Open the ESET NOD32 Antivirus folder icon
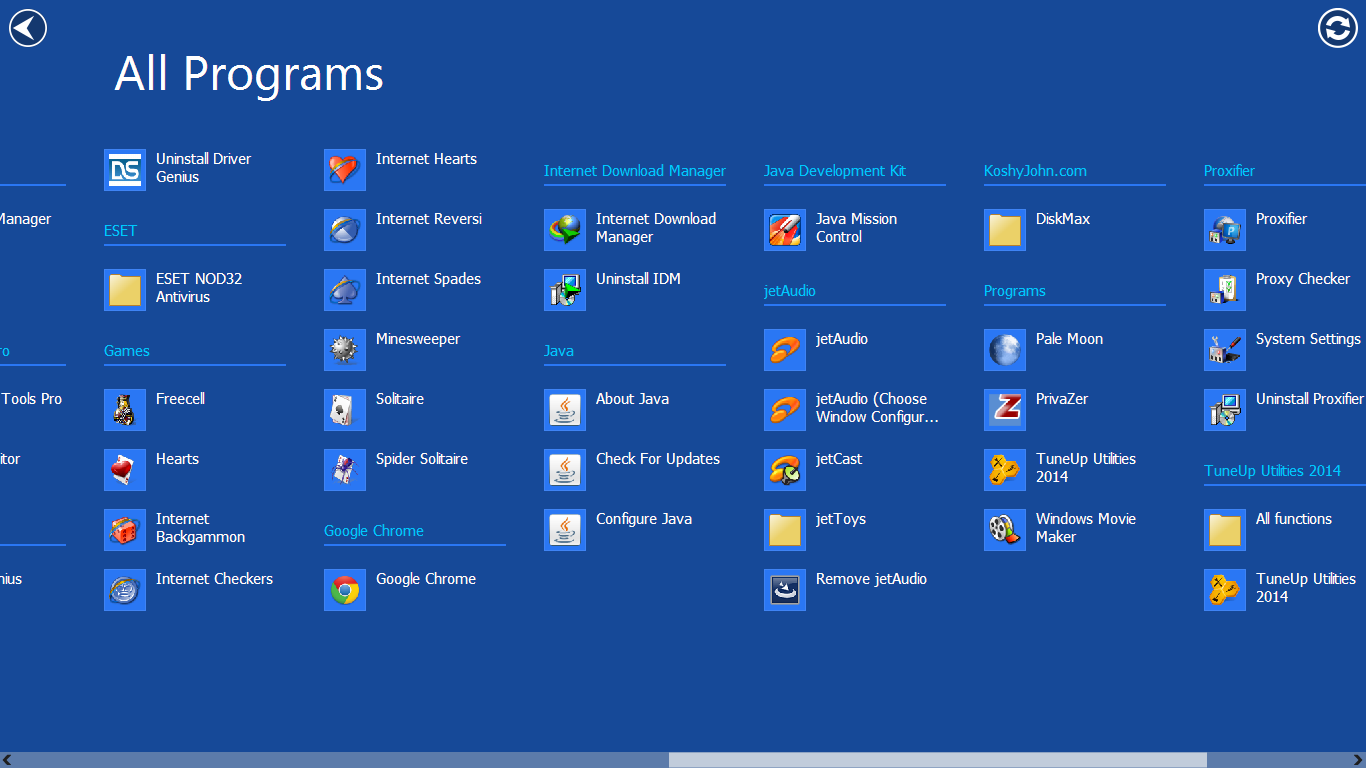Viewport: 1366px width, 768px height. point(125,290)
